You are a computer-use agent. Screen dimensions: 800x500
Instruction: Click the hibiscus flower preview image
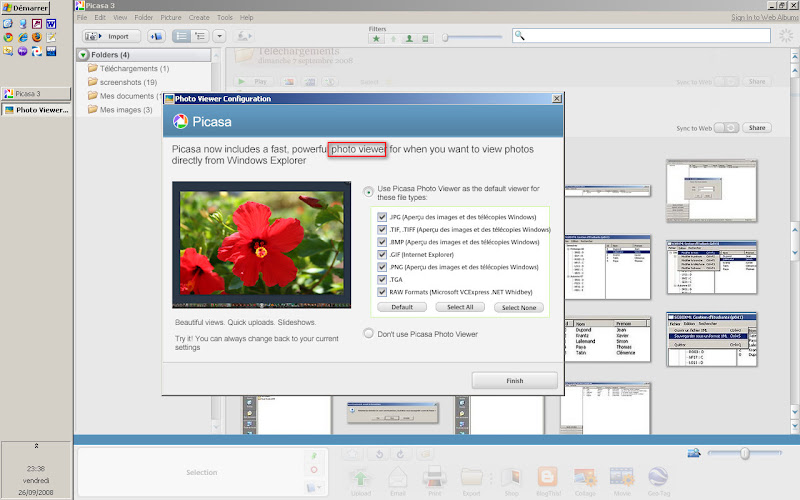click(261, 245)
